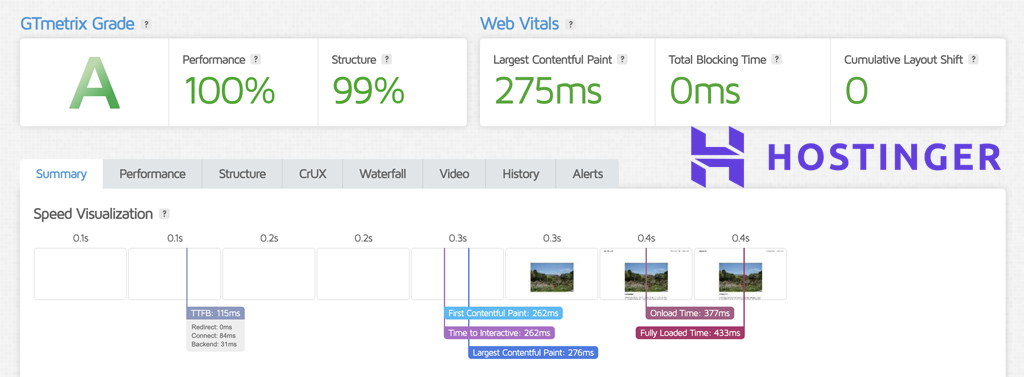Switch to the Structure tab
Screen dimensions: 1024x377
coord(242,174)
